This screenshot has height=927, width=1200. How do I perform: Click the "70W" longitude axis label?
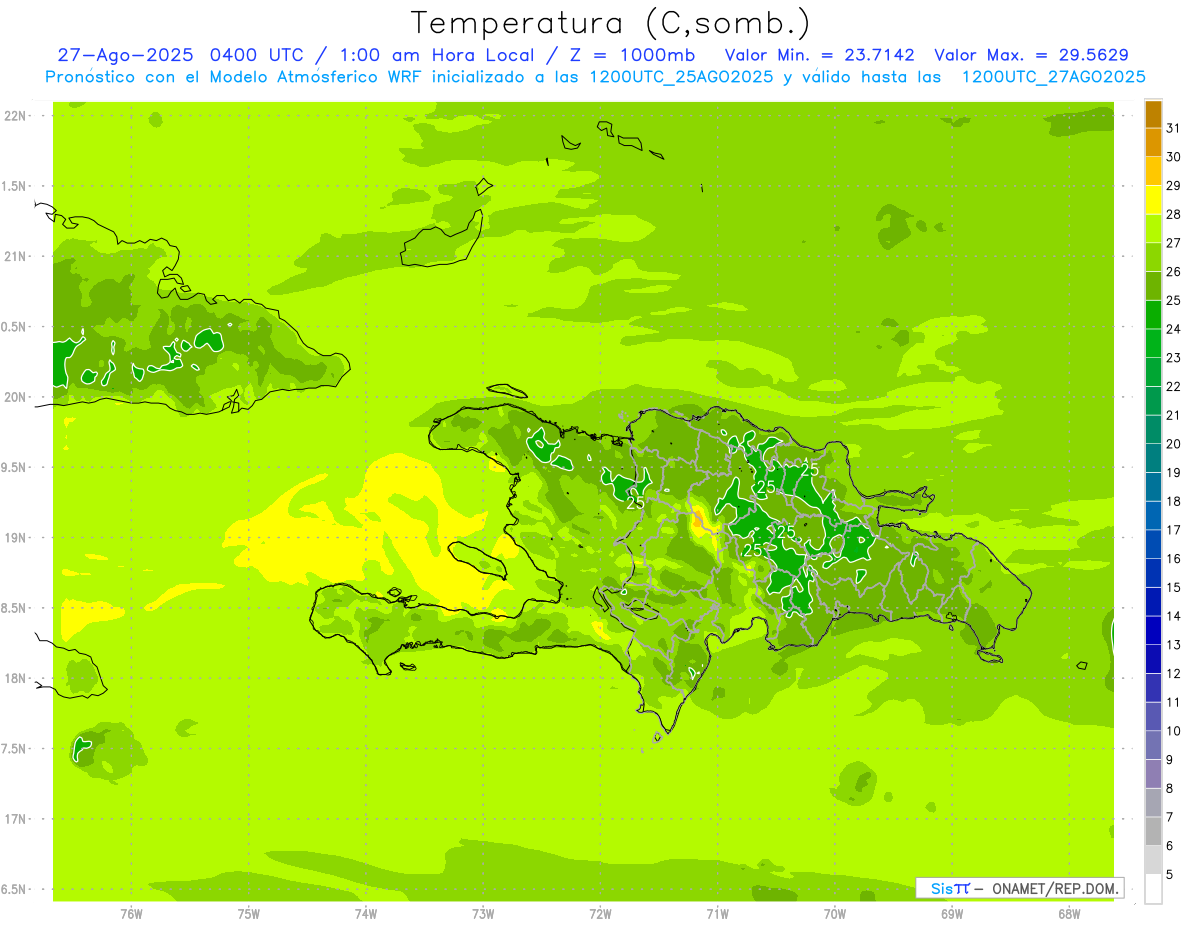tap(835, 913)
